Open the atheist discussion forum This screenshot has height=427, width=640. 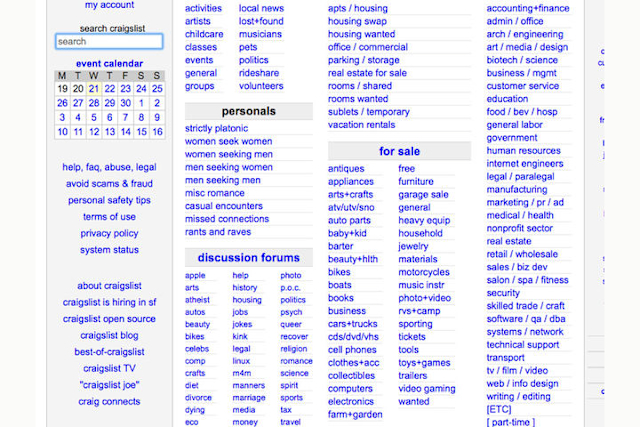[197, 300]
